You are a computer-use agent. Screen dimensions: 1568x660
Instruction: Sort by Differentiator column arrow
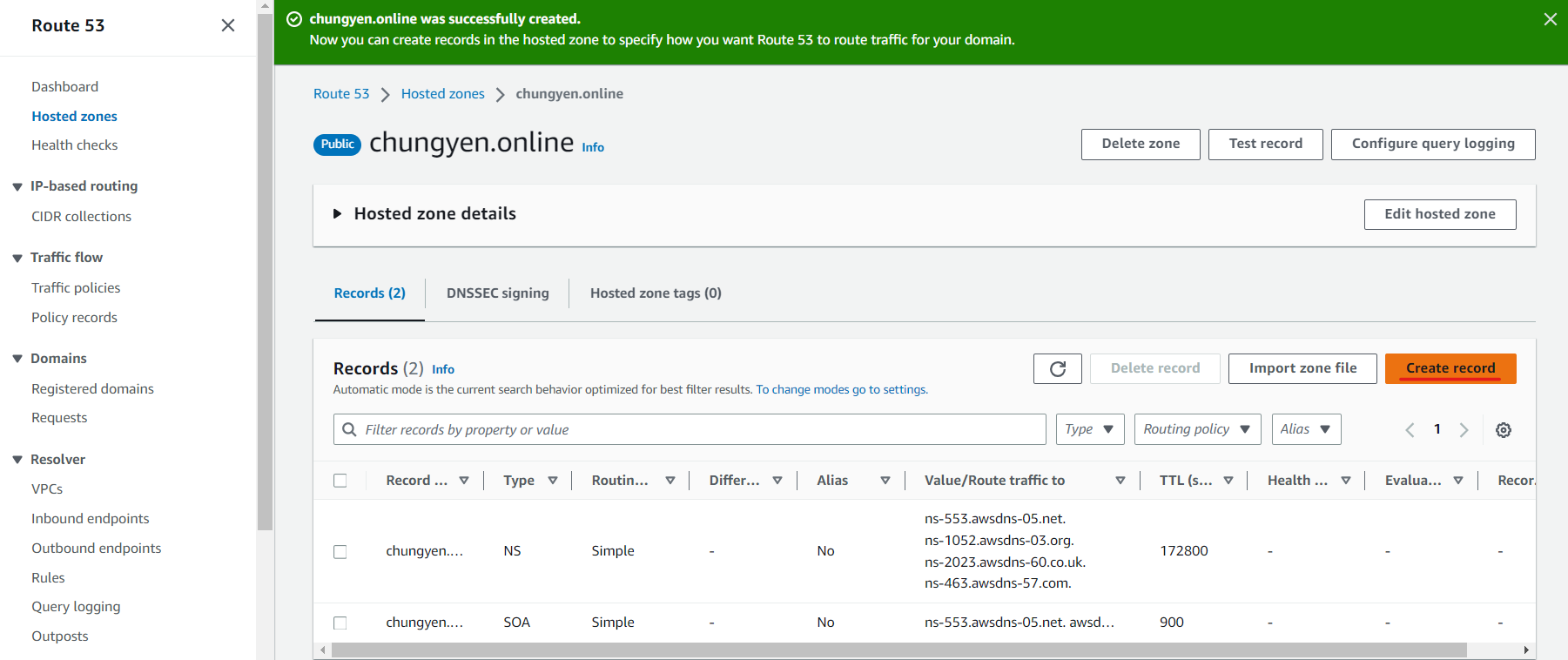[x=777, y=481]
